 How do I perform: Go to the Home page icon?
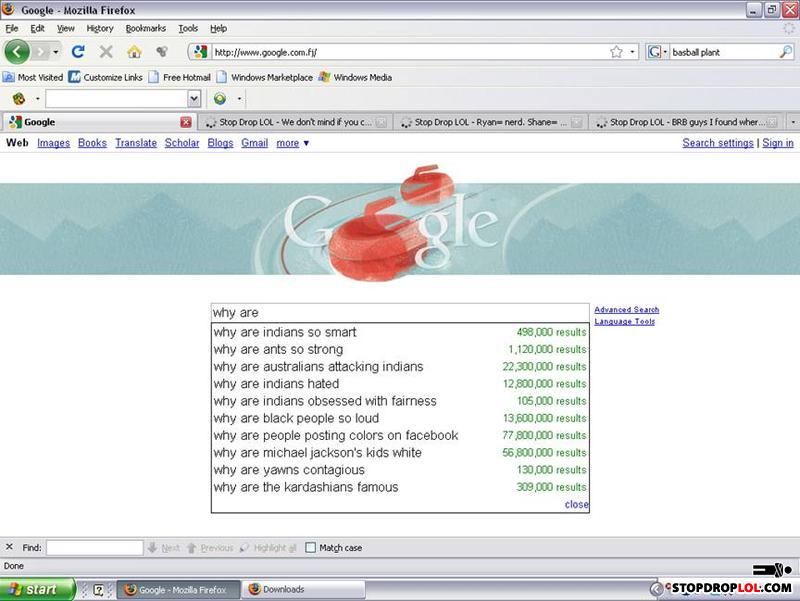coord(134,52)
